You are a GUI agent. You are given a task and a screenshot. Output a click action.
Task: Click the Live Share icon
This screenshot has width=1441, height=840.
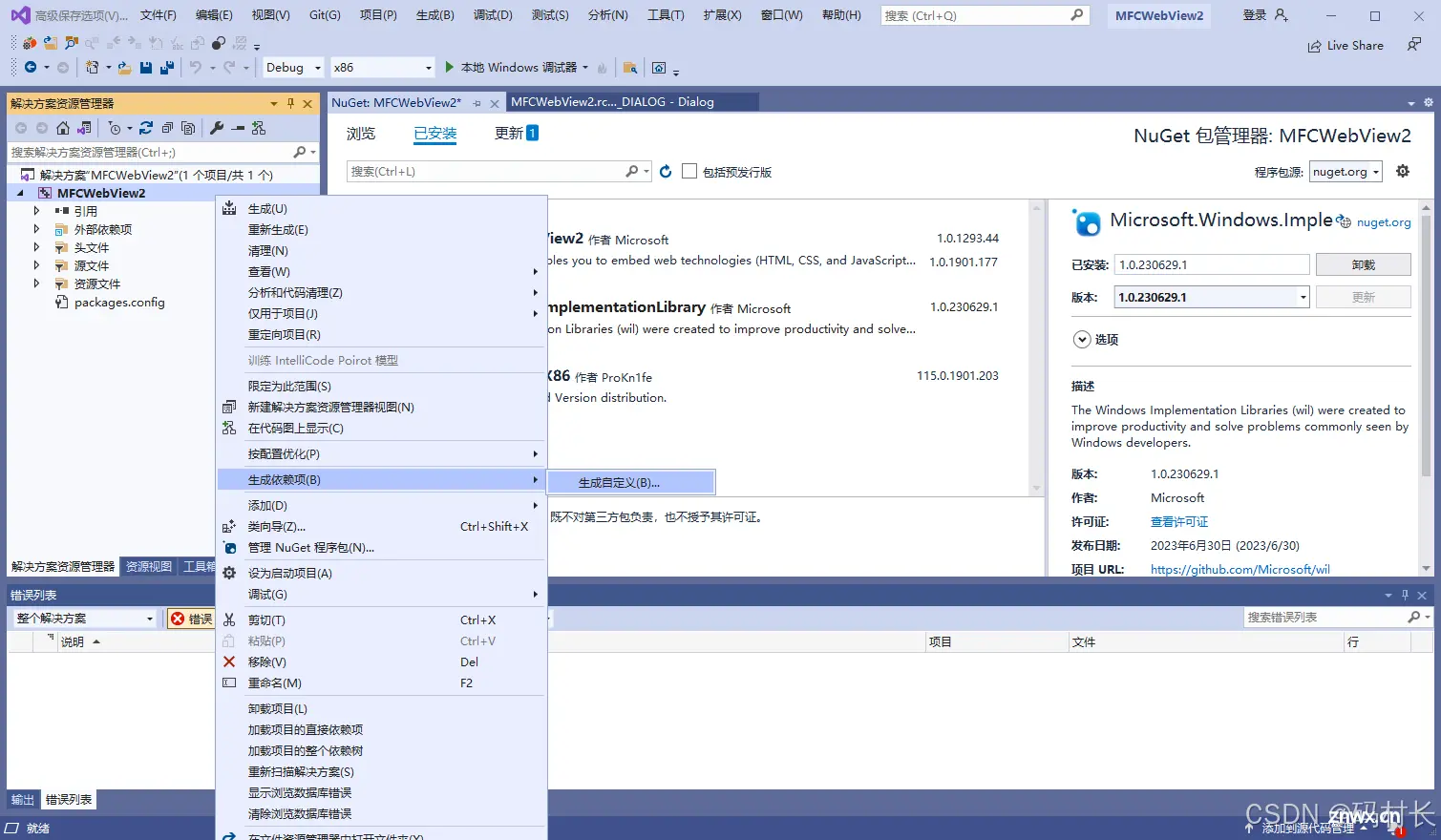[x=1315, y=46]
